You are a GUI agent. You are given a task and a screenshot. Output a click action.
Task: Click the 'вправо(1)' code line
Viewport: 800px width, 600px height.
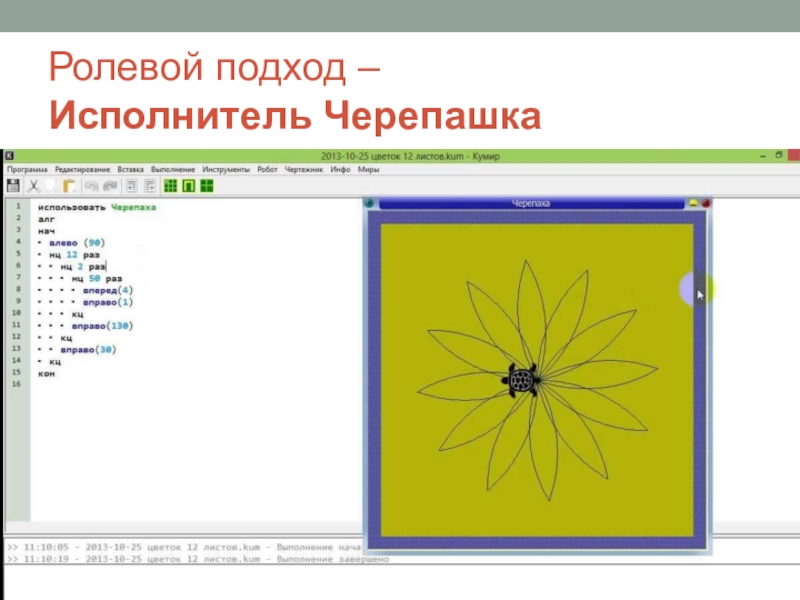108,302
